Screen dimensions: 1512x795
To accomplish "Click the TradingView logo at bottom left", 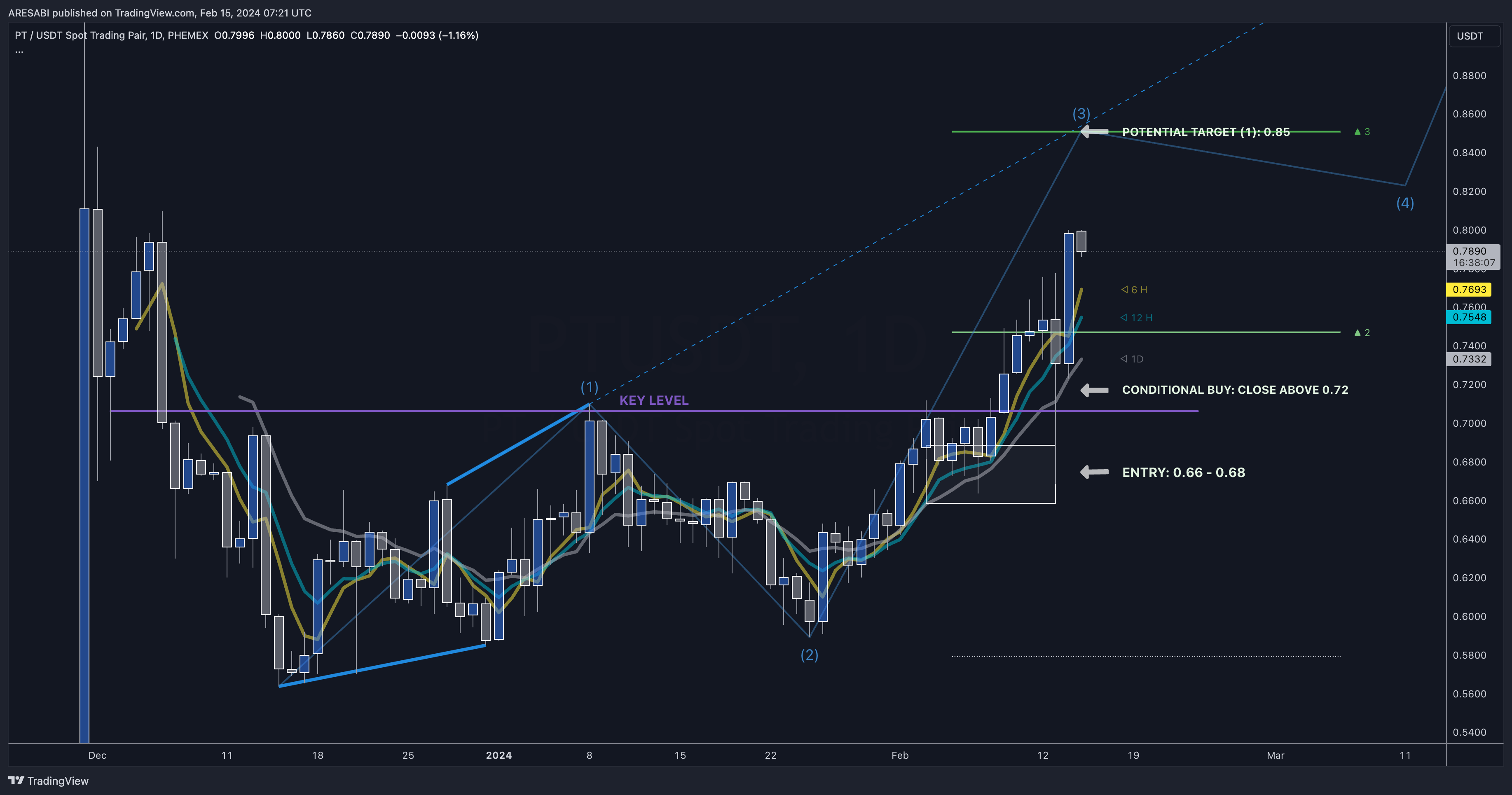I will [x=48, y=780].
